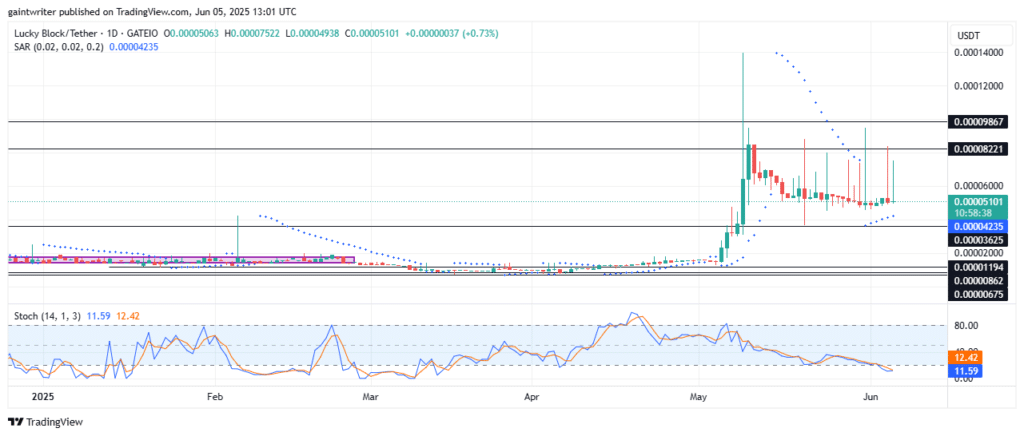This screenshot has width=1024, height=436.
Task: Click the TradingView logo at bottom left
Action: (45, 422)
